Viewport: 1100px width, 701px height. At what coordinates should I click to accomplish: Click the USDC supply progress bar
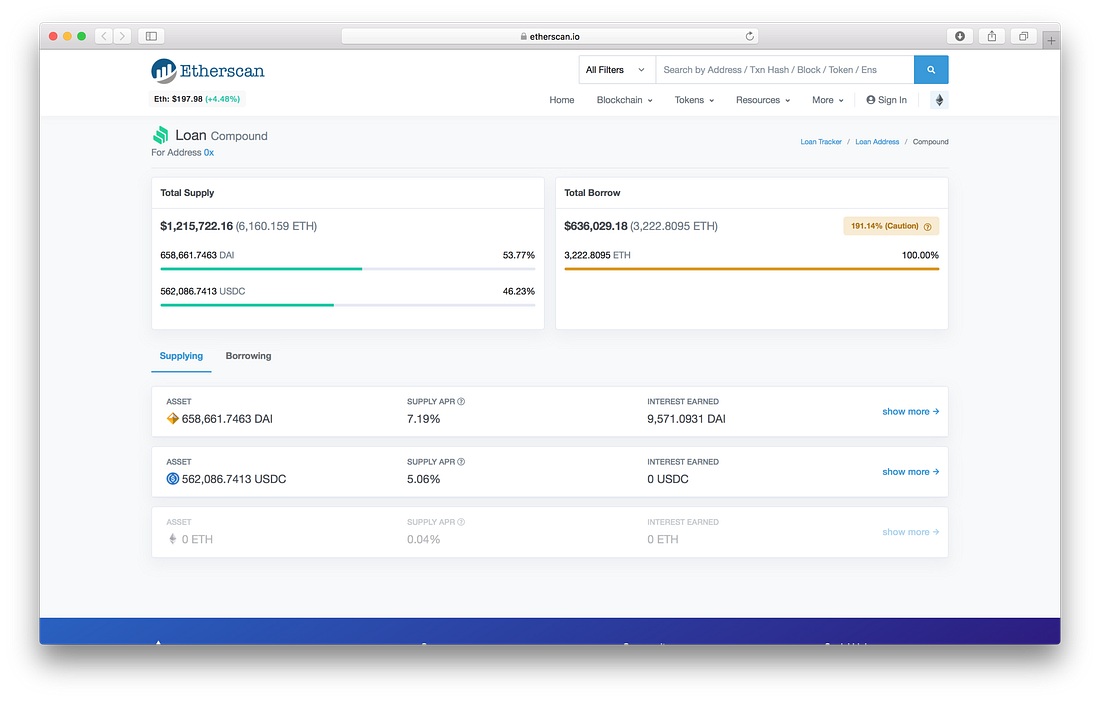point(347,305)
